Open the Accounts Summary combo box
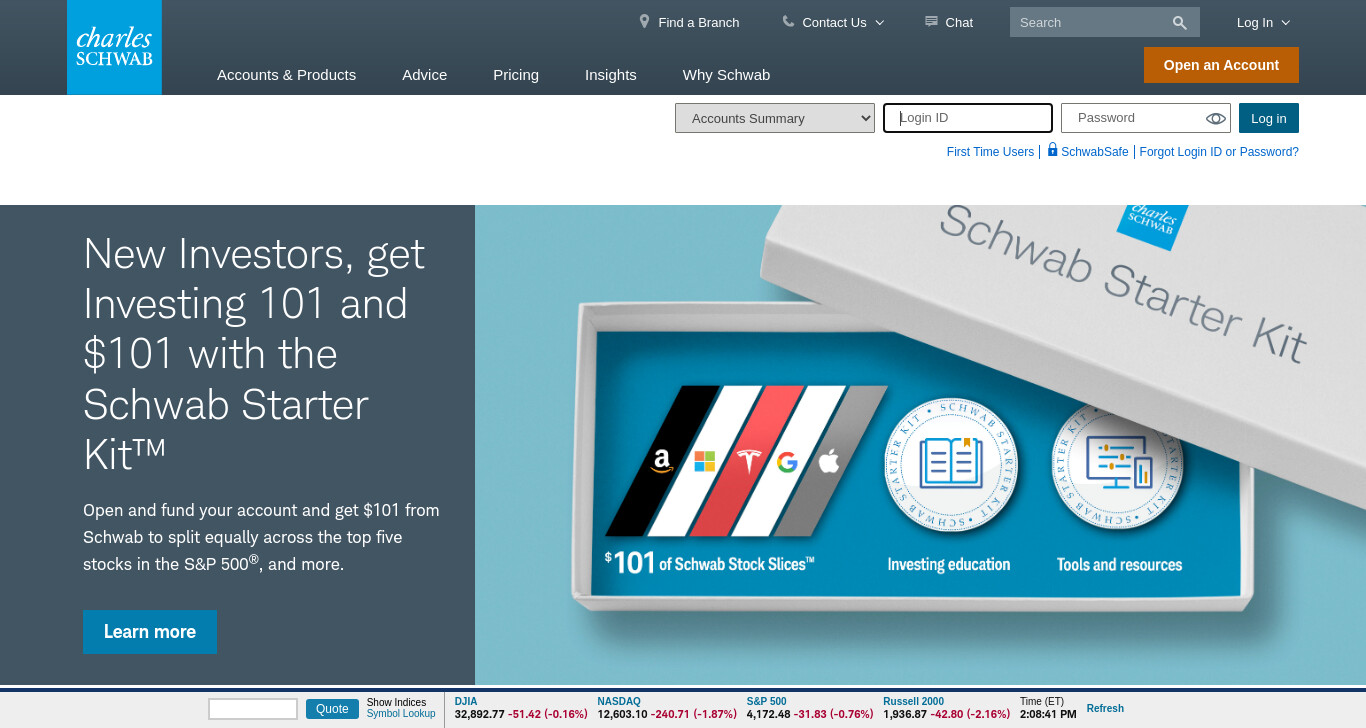This screenshot has height=728, width=1366. point(775,118)
